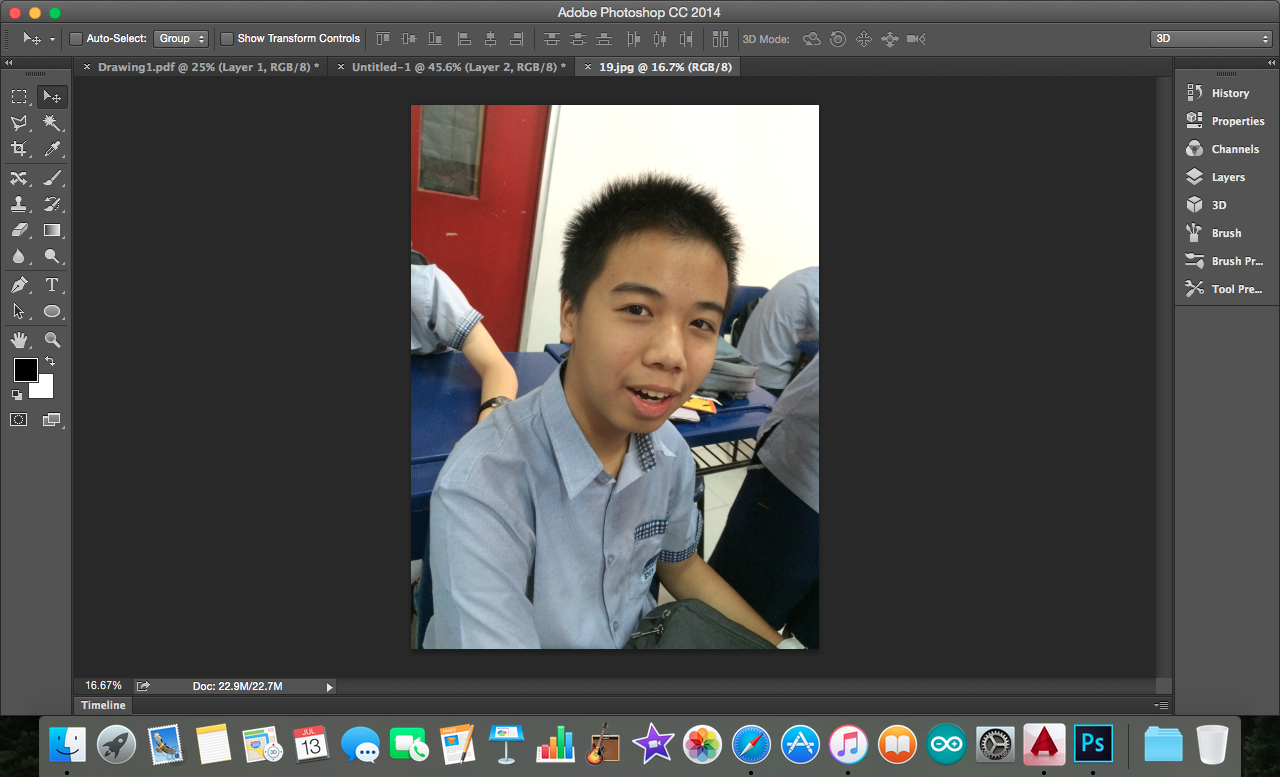Select the Path Selection tool
The height and width of the screenshot is (777, 1280).
19,311
